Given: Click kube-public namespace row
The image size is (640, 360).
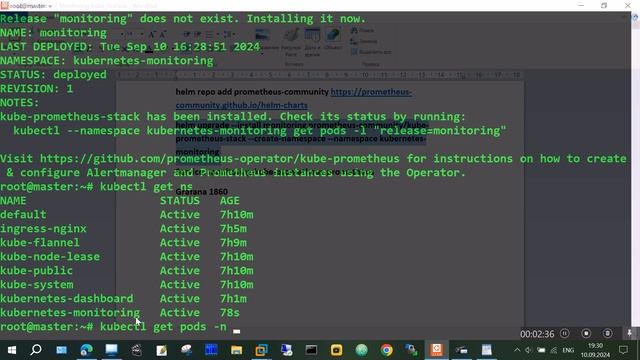Looking at the screenshot, I should (127, 271).
